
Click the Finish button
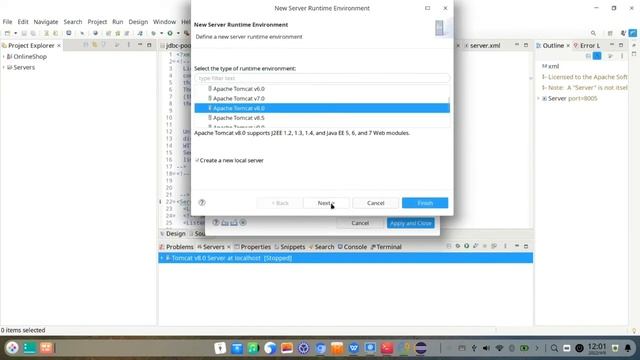coord(425,203)
